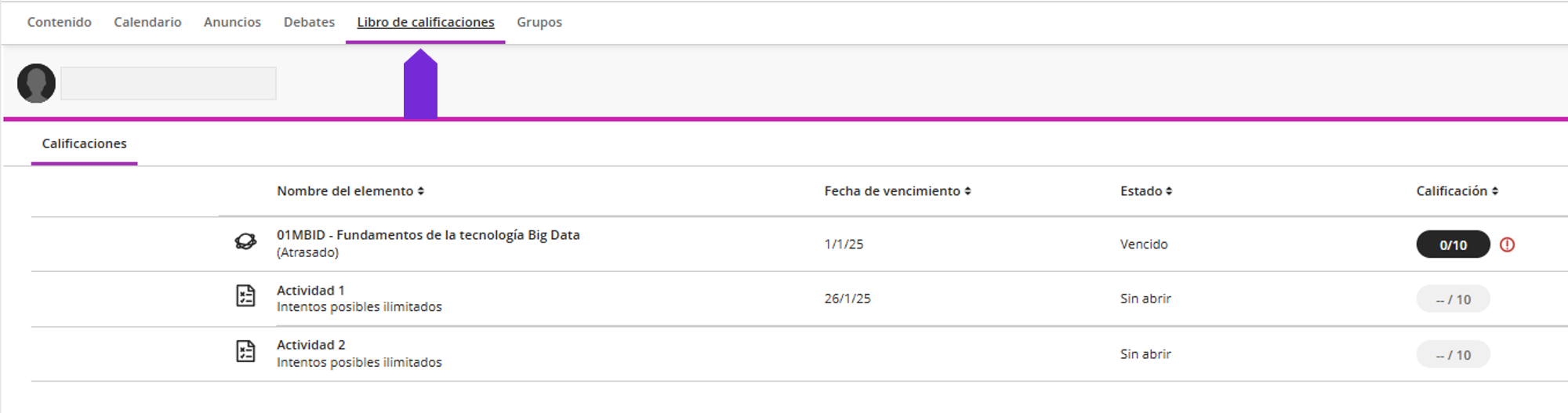This screenshot has height=413, width=1568.
Task: Open the Actividad 1 item
Action: [310, 290]
